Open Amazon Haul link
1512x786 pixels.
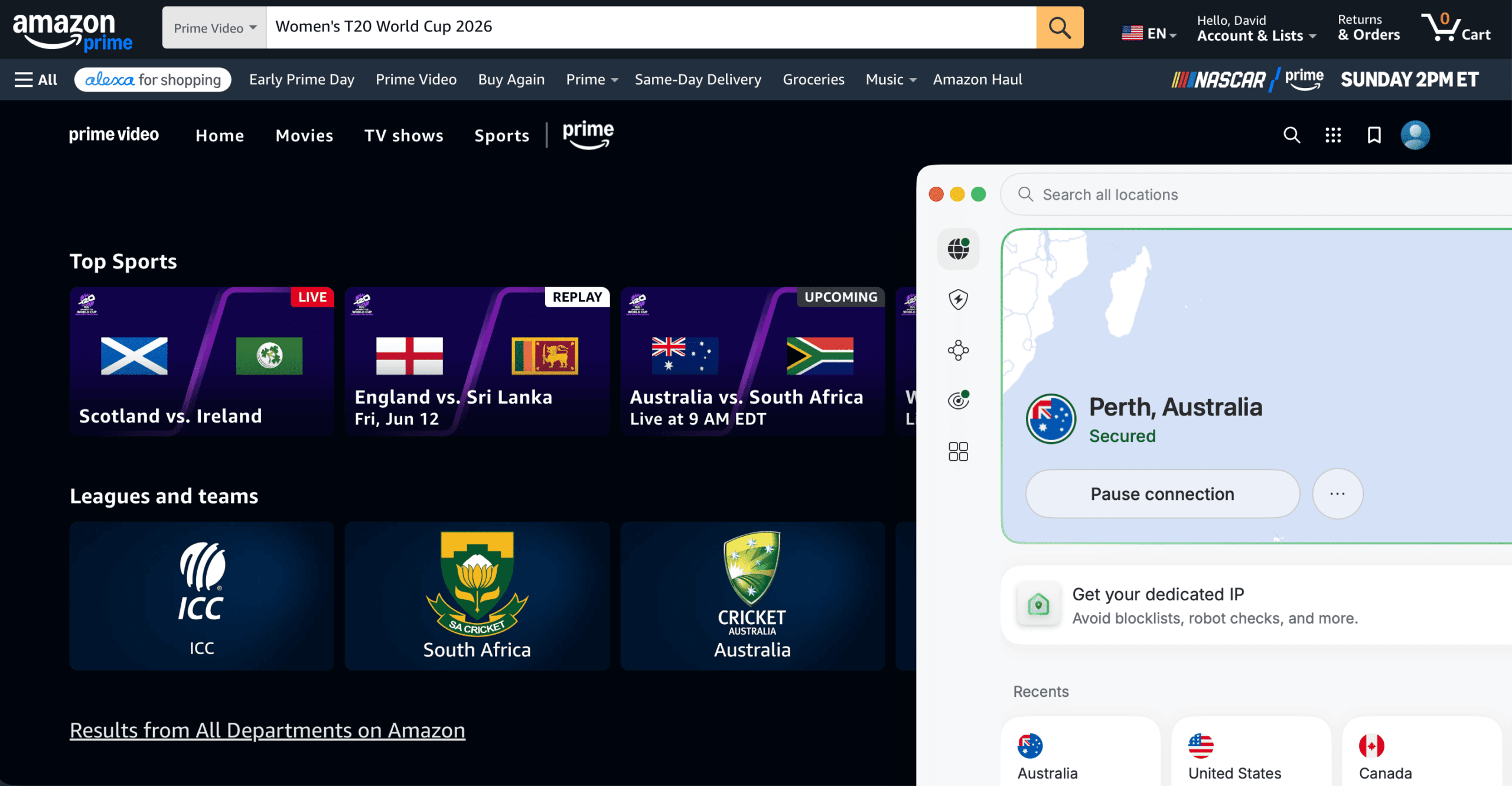[x=977, y=79]
